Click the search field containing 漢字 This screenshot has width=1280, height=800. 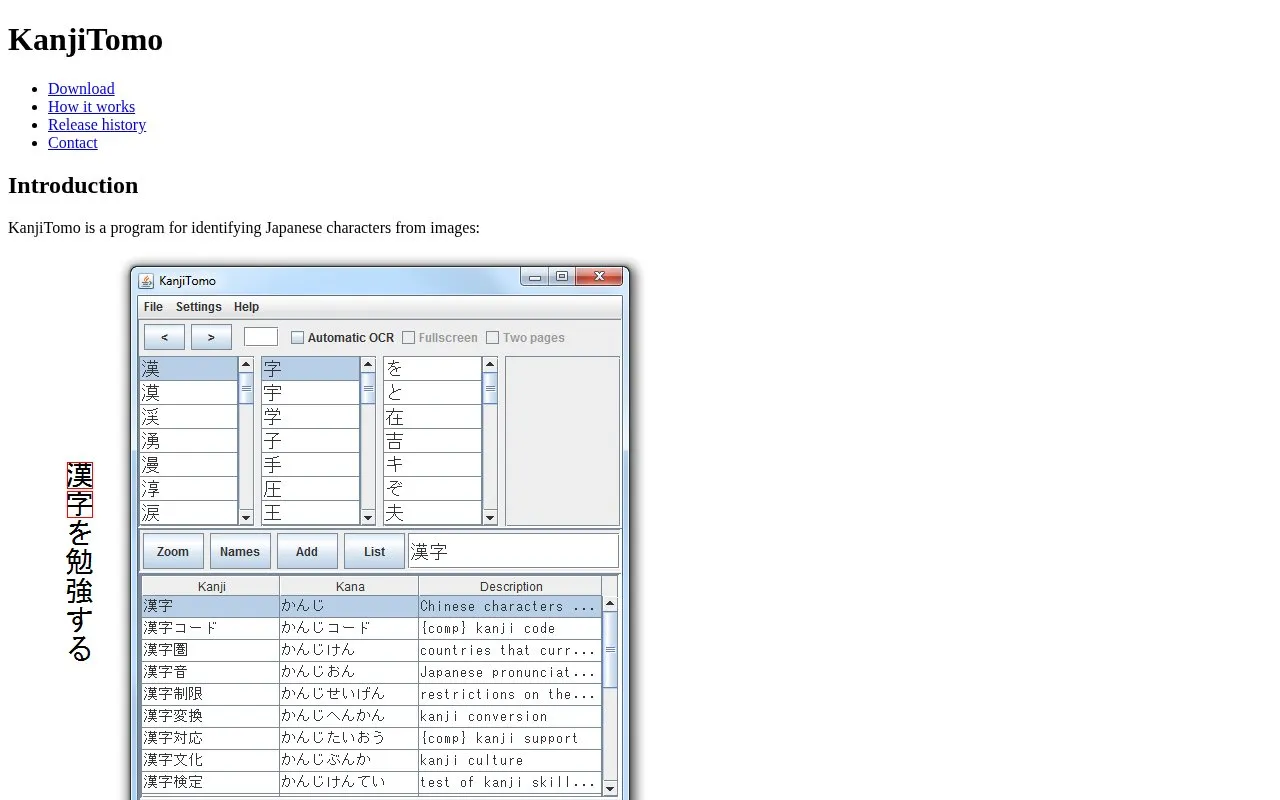click(513, 551)
